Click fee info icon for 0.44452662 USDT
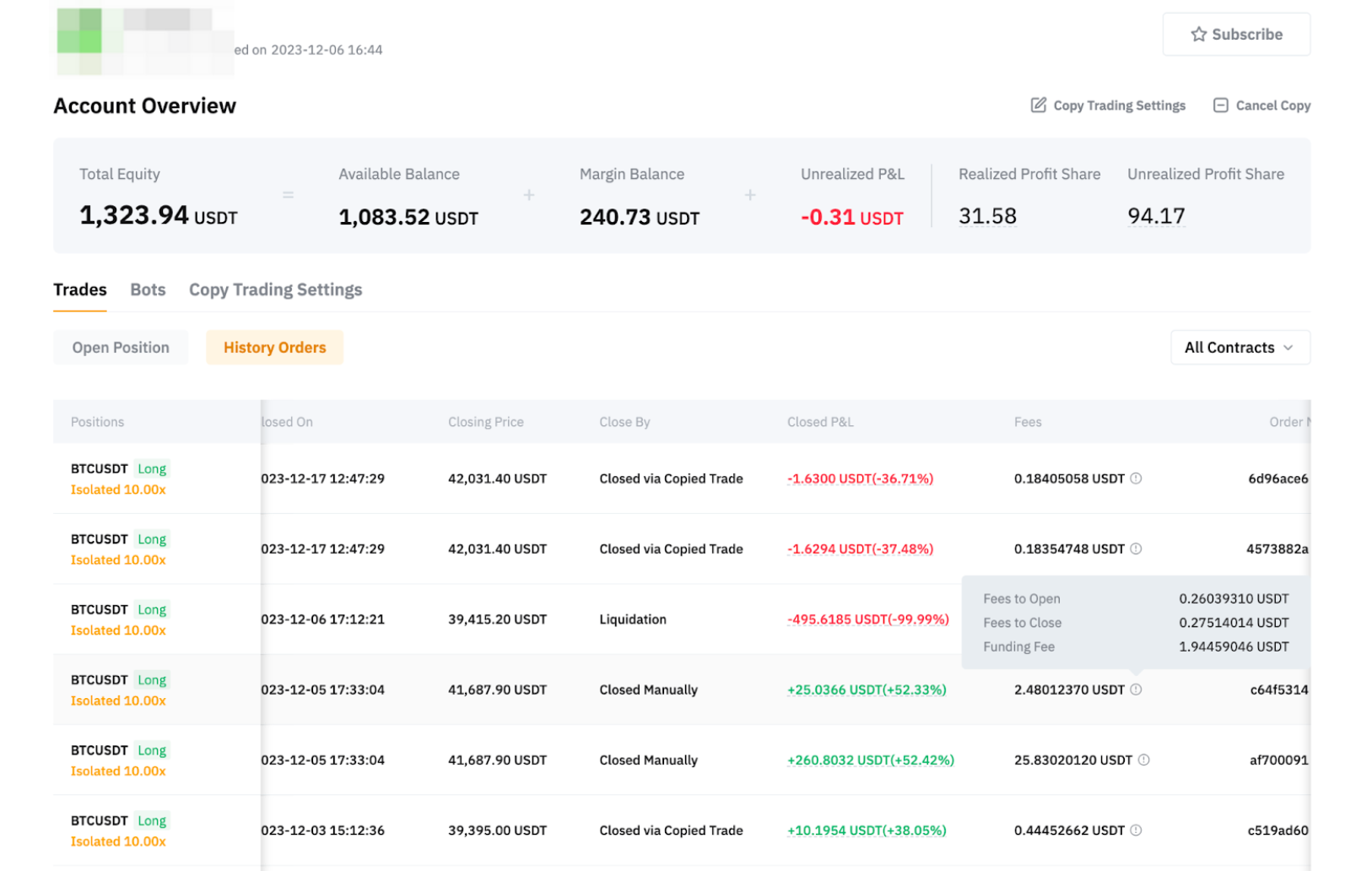1372x871 pixels. pos(1136,830)
